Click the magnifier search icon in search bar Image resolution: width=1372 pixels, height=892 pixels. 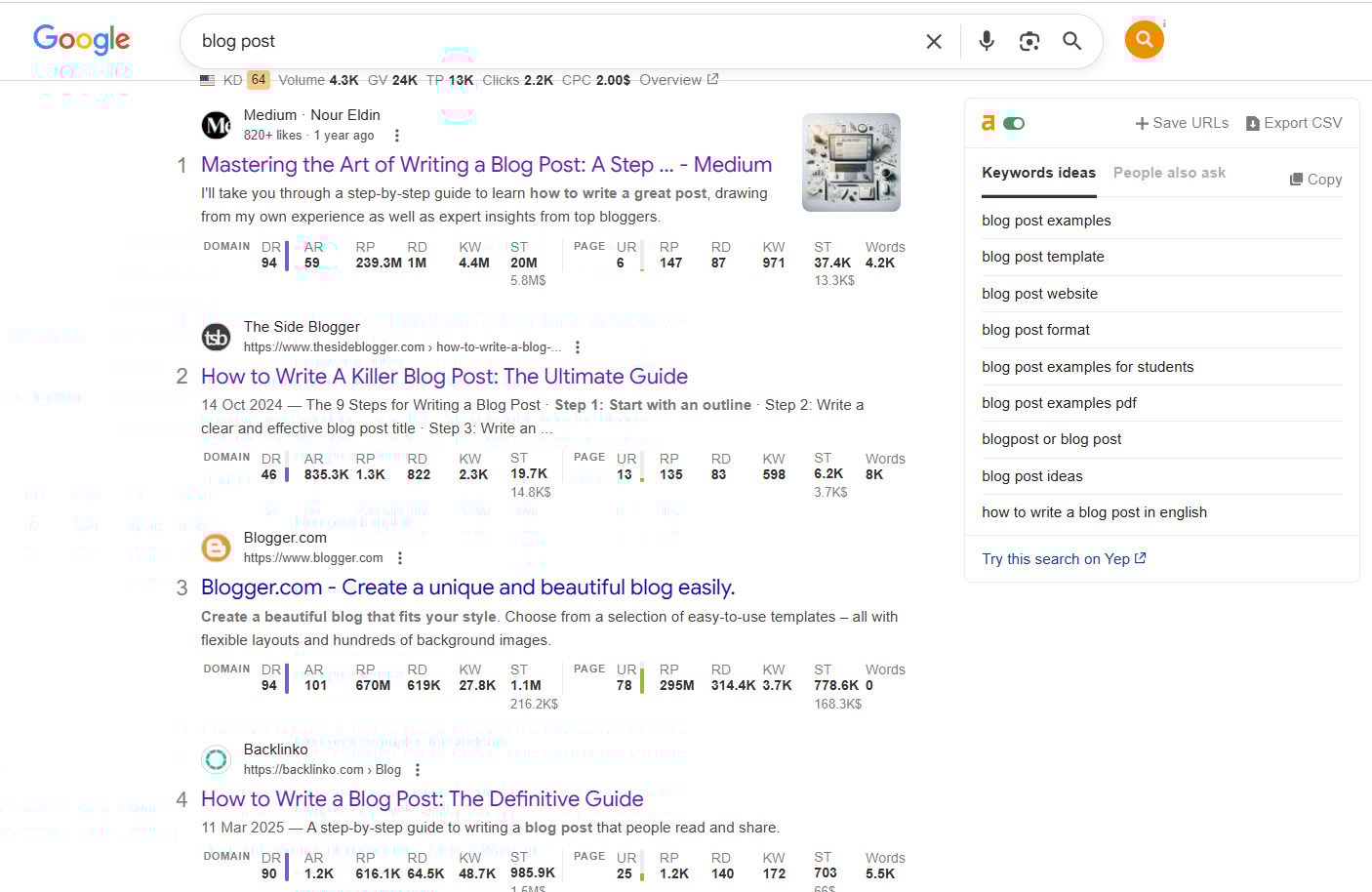[x=1071, y=41]
